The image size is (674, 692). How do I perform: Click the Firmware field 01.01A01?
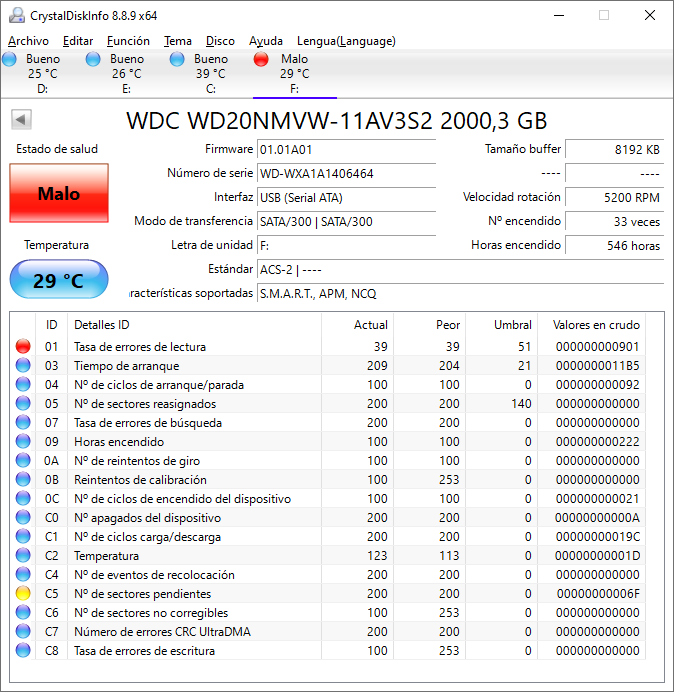(346, 150)
